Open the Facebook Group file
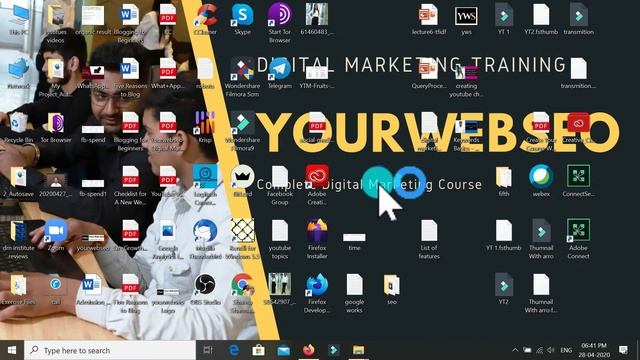 [280, 184]
